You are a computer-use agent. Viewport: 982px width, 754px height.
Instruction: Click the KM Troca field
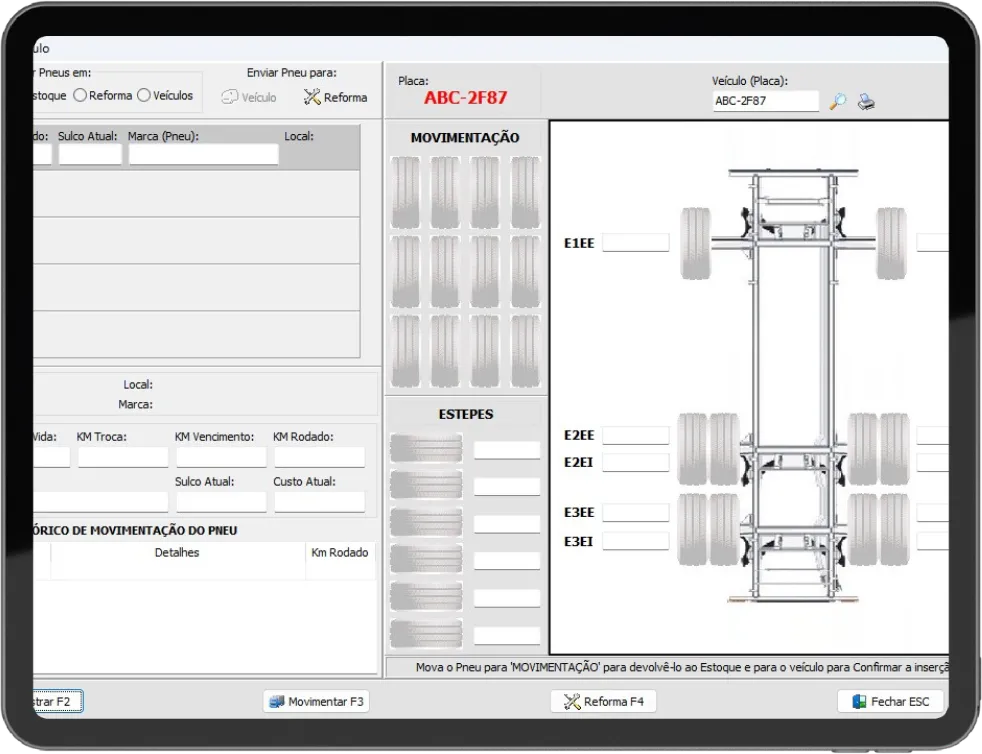(123, 457)
